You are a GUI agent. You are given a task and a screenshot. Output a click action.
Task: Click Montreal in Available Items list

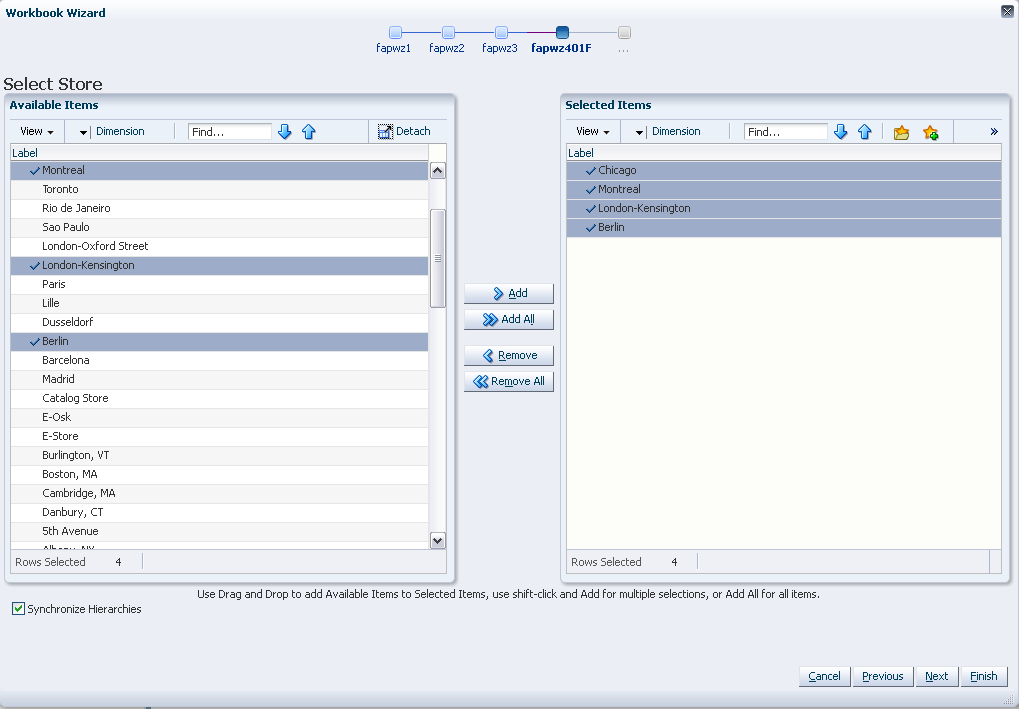coord(220,170)
